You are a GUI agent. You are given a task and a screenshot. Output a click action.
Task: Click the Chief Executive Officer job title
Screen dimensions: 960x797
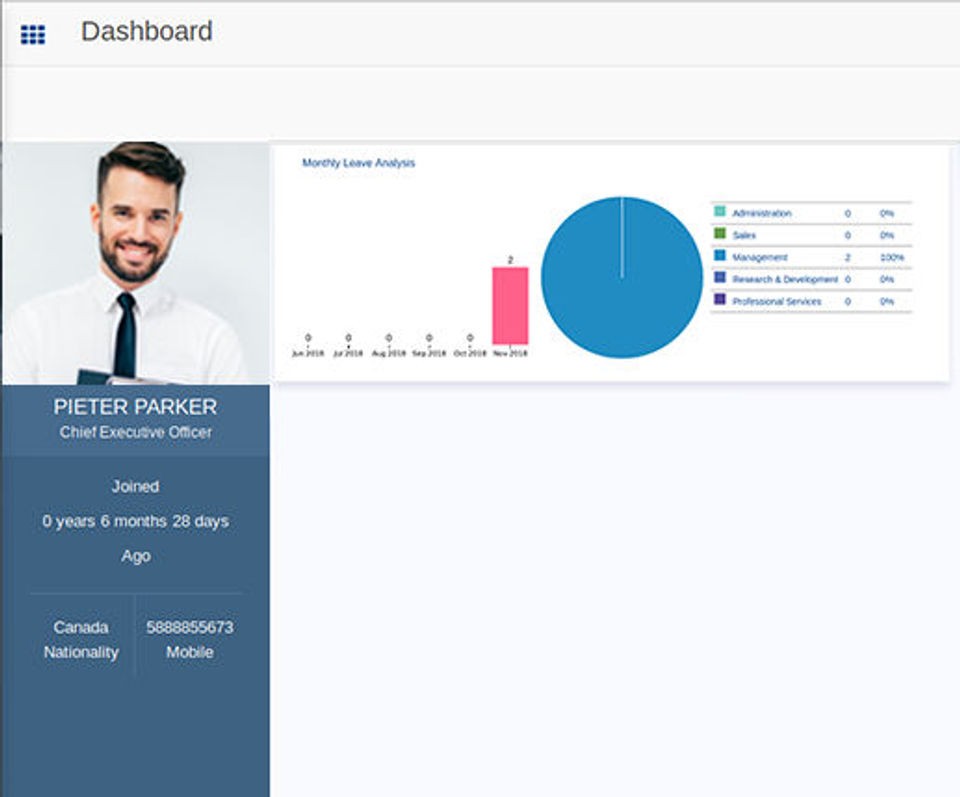click(x=136, y=432)
